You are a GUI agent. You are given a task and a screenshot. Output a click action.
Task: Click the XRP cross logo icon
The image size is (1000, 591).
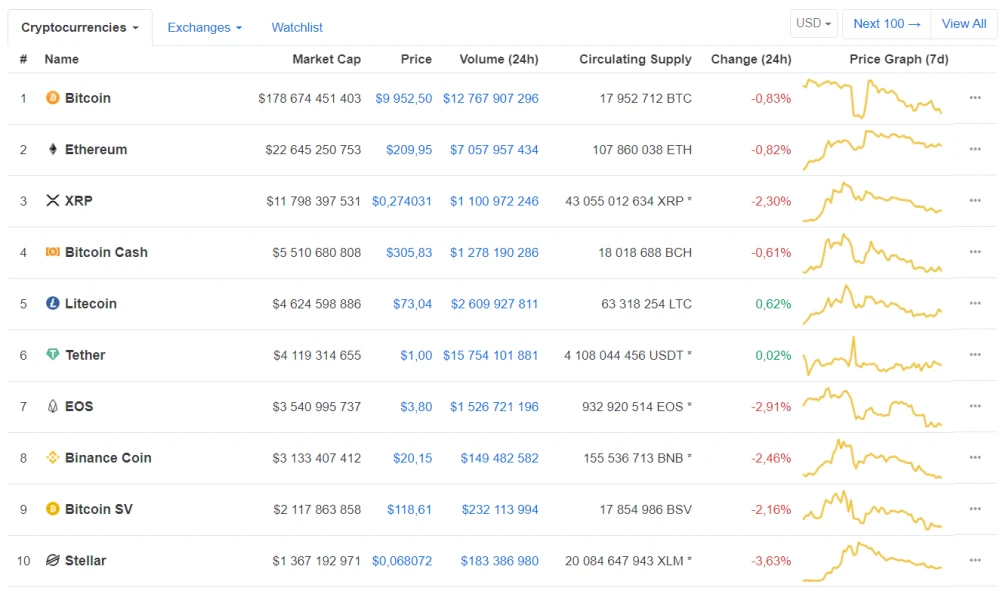53,200
